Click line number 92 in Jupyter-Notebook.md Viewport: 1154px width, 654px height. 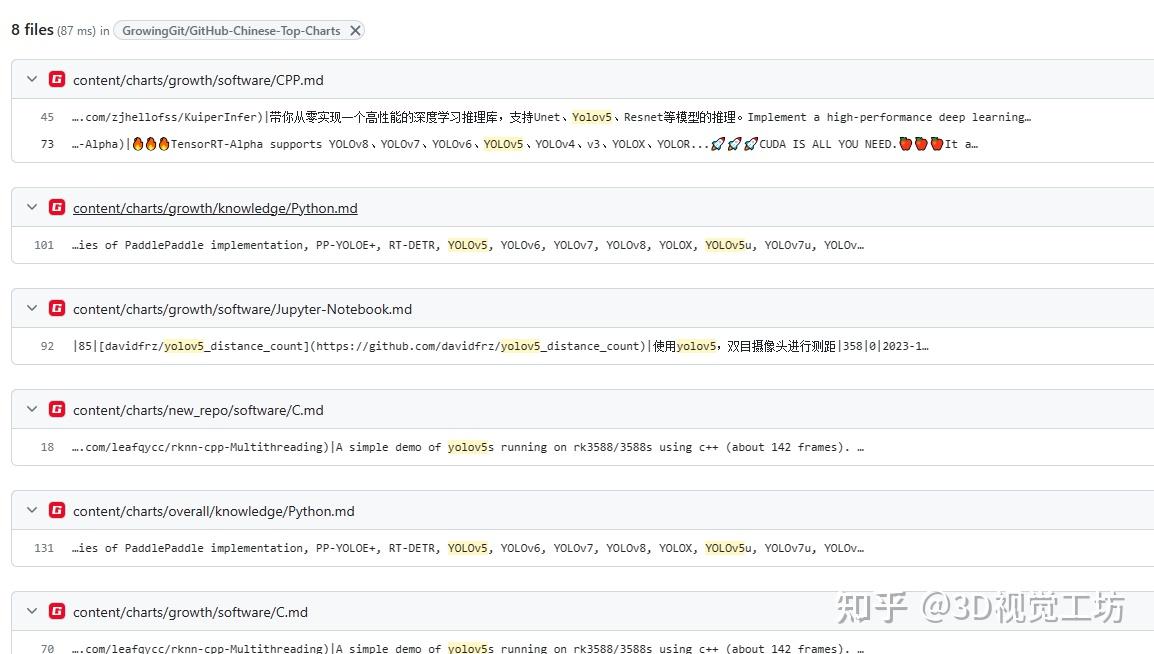point(46,345)
